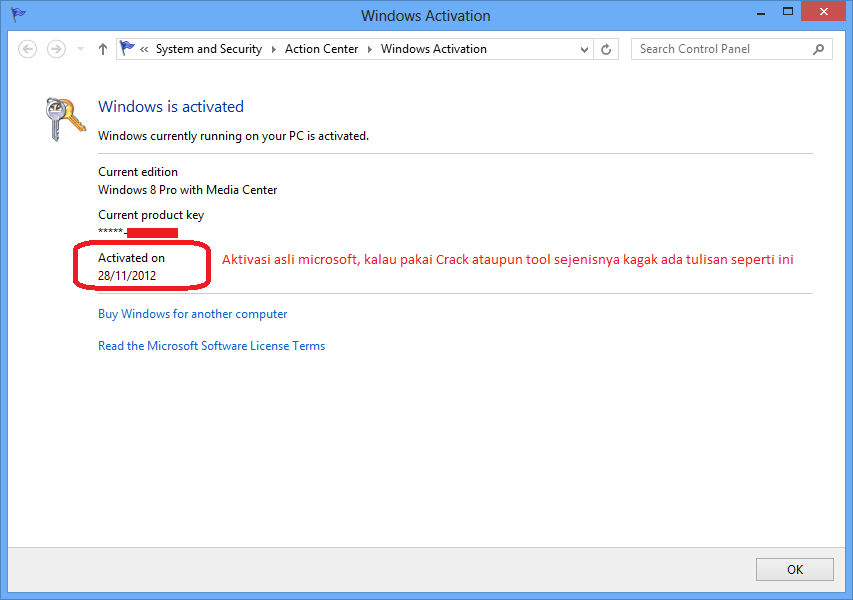853x600 pixels.
Task: Go up one level with Up arrow
Action: point(103,50)
